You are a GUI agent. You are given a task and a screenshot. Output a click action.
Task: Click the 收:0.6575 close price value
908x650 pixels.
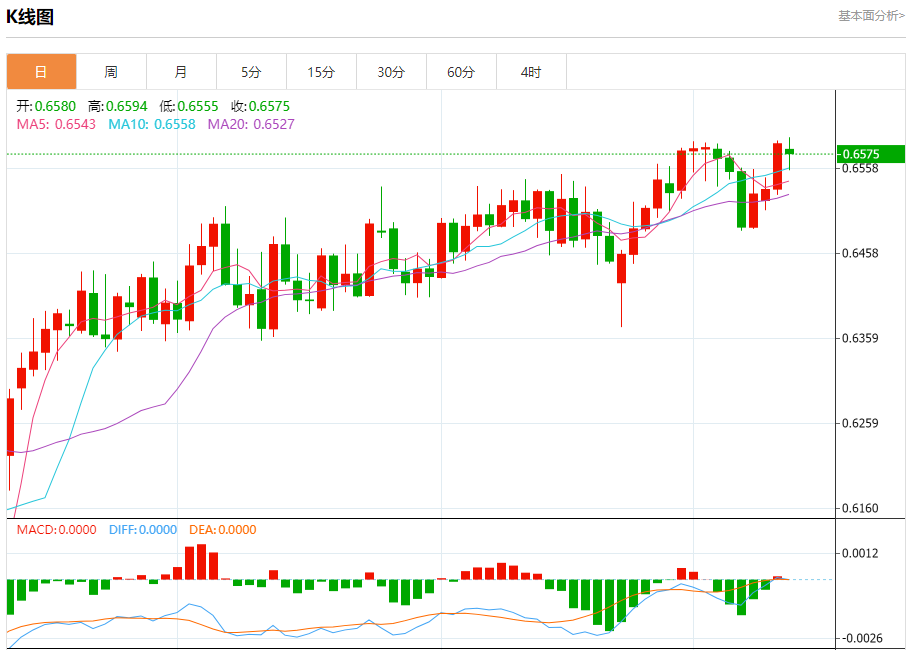click(260, 106)
